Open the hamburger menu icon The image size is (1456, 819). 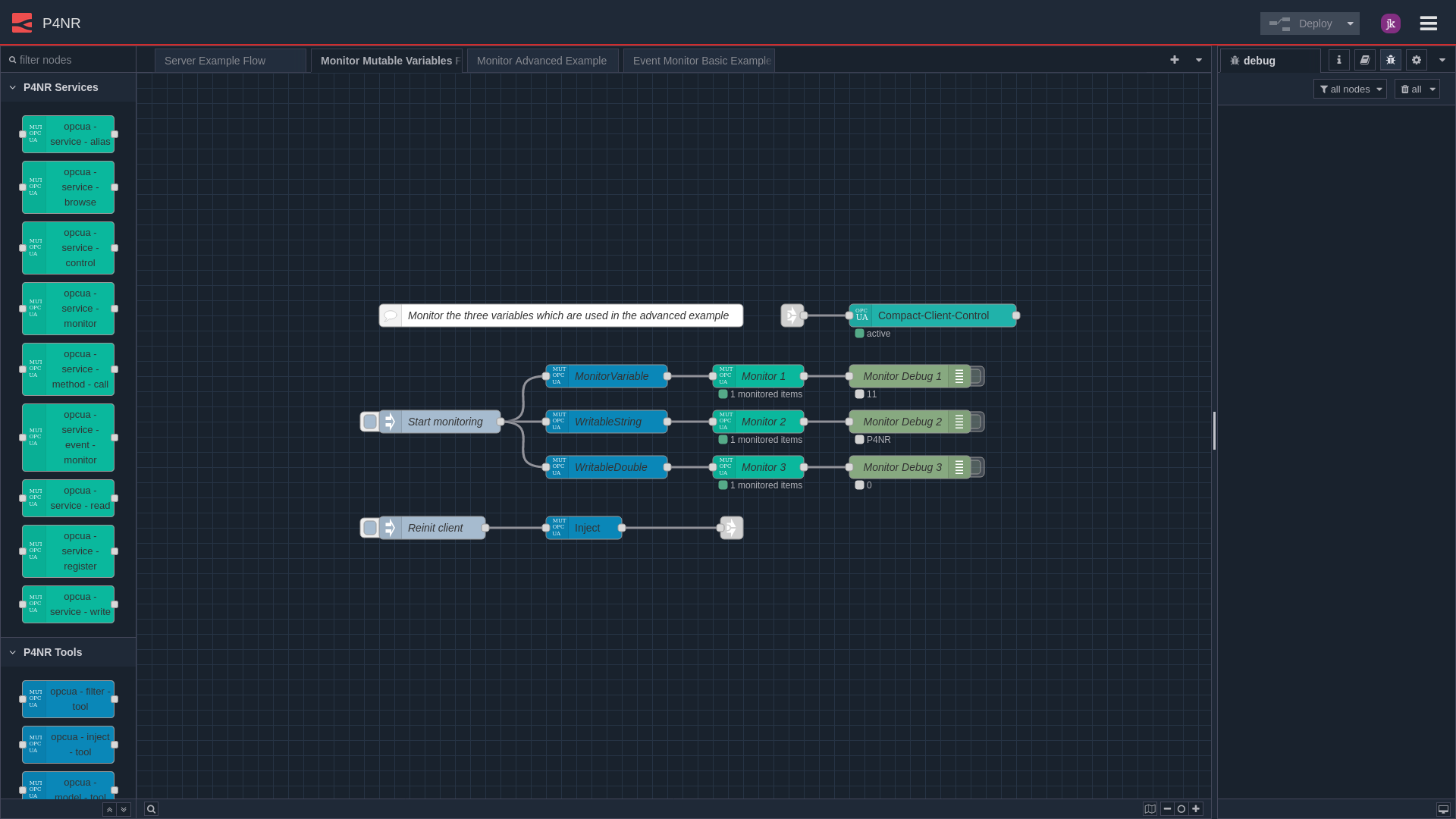click(1429, 23)
